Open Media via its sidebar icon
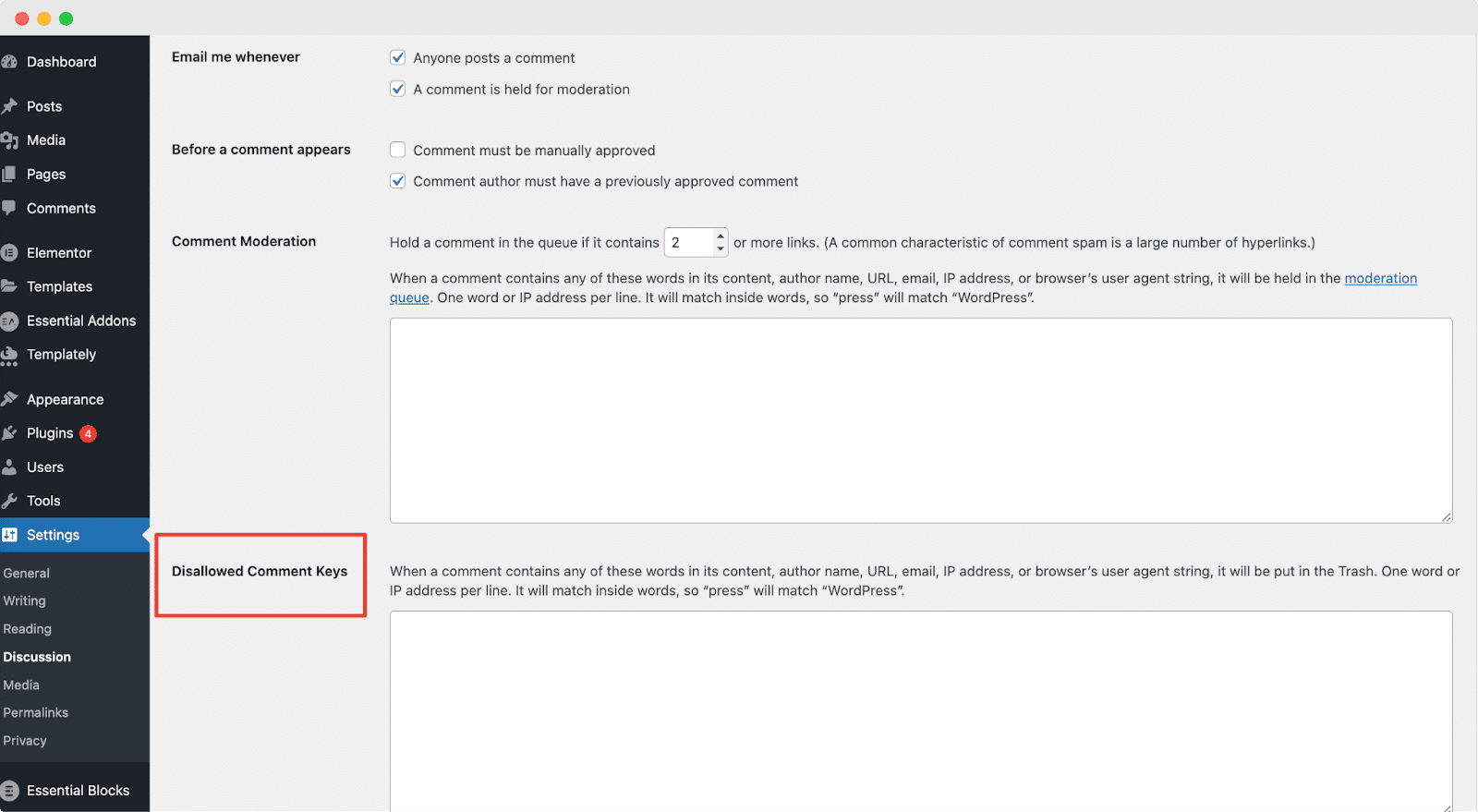The height and width of the screenshot is (812, 1478). click(9, 140)
